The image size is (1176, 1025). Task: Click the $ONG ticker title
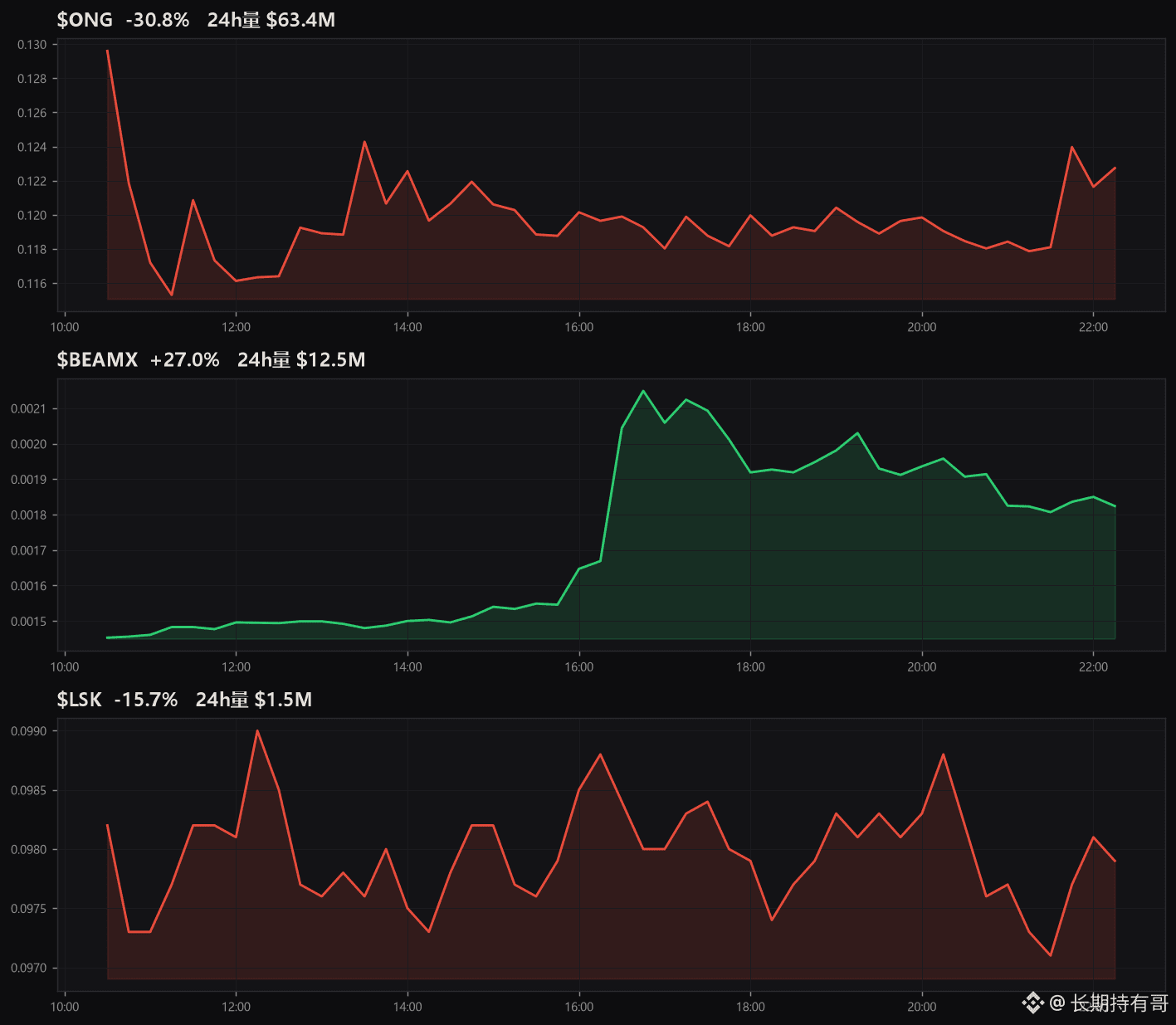(85, 20)
